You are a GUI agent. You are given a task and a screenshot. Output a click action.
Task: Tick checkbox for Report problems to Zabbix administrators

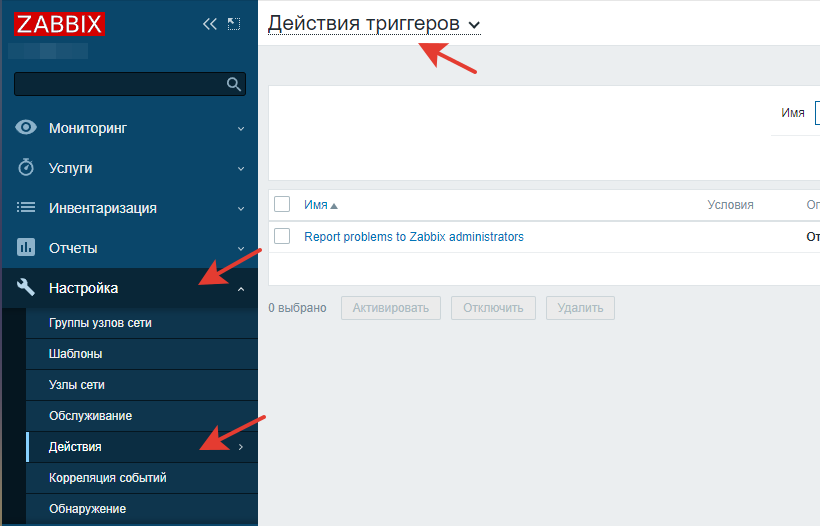[282, 236]
